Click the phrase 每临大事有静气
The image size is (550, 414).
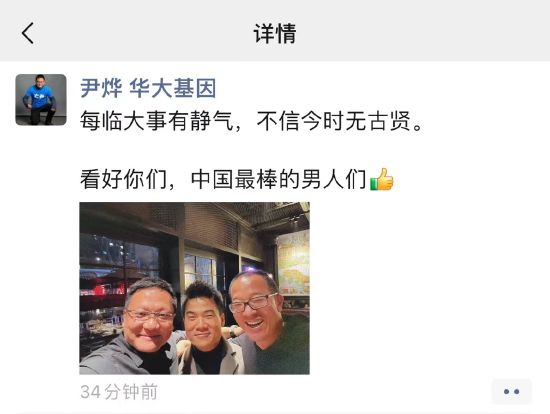click(x=156, y=121)
